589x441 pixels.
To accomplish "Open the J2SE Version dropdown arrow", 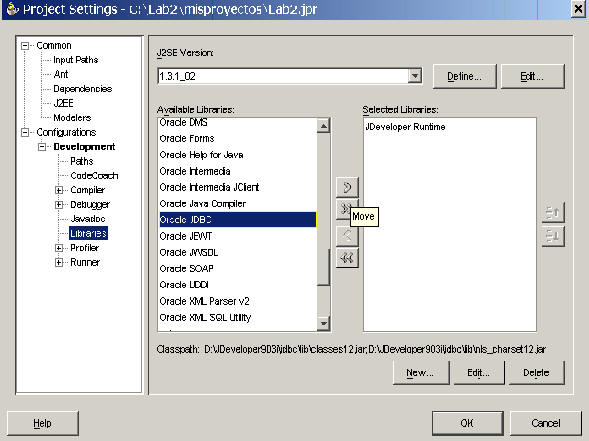I will point(415,76).
